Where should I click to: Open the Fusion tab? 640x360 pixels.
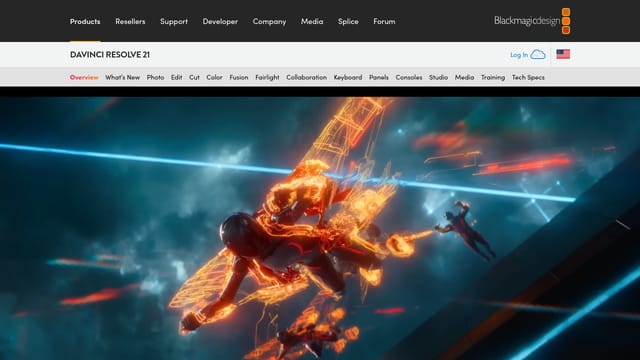(x=239, y=77)
